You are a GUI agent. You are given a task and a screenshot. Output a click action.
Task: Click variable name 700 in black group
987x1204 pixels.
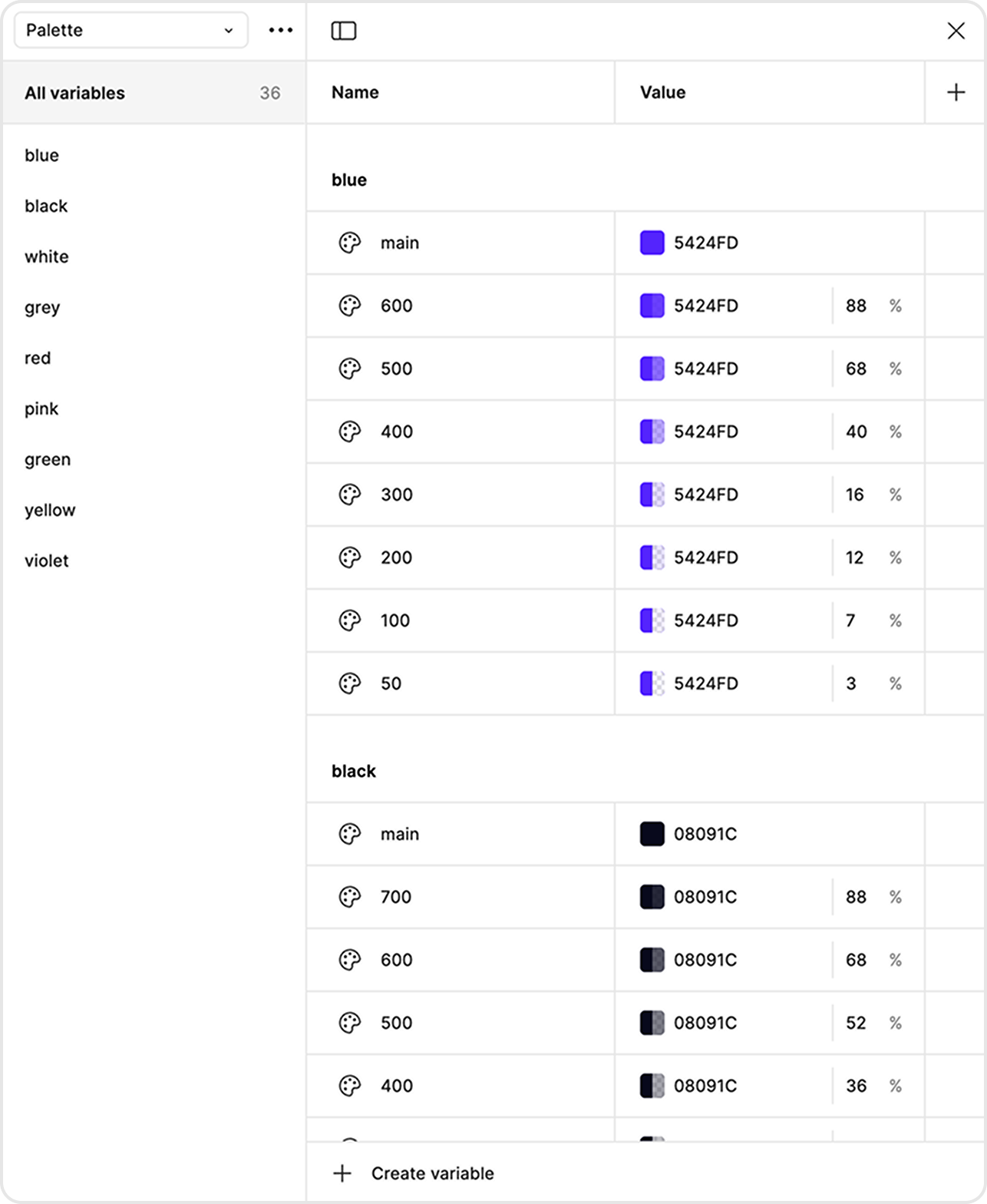(396, 897)
